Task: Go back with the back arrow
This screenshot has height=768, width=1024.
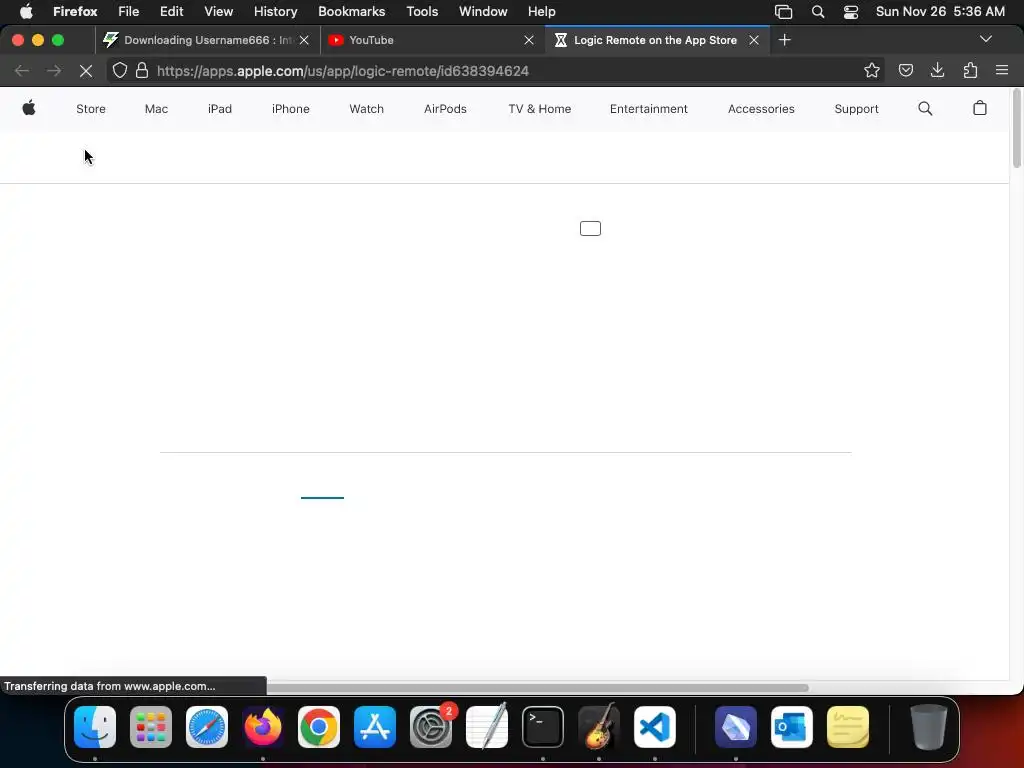Action: coord(22,71)
